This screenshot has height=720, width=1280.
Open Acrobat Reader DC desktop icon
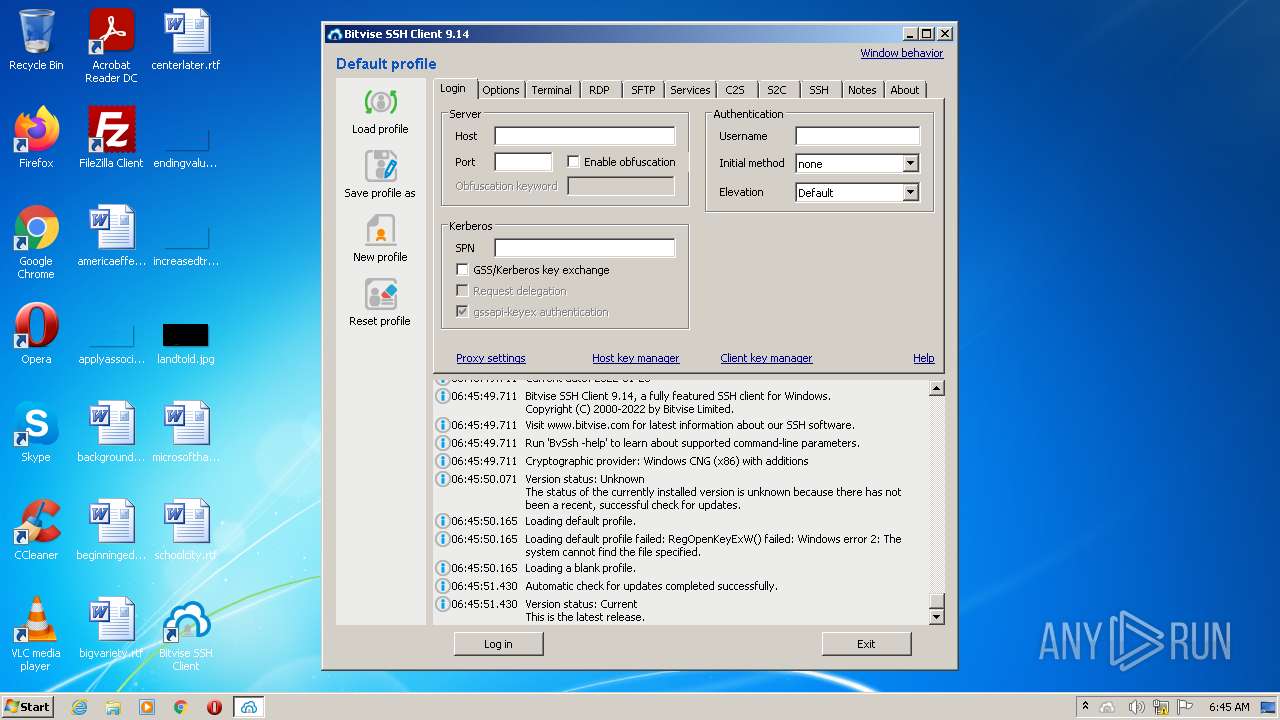[111, 46]
